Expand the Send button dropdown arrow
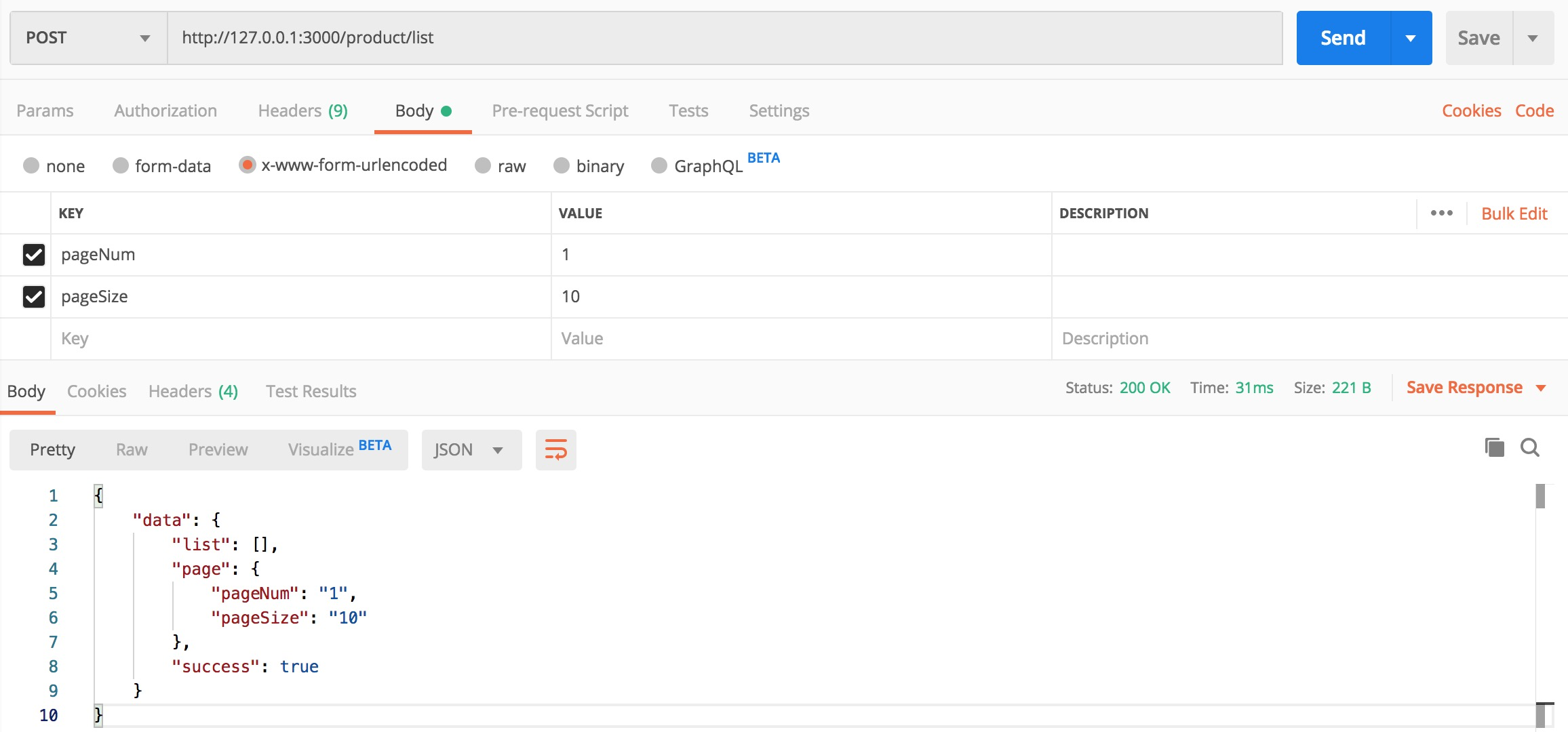The image size is (1568, 732). pos(1411,38)
